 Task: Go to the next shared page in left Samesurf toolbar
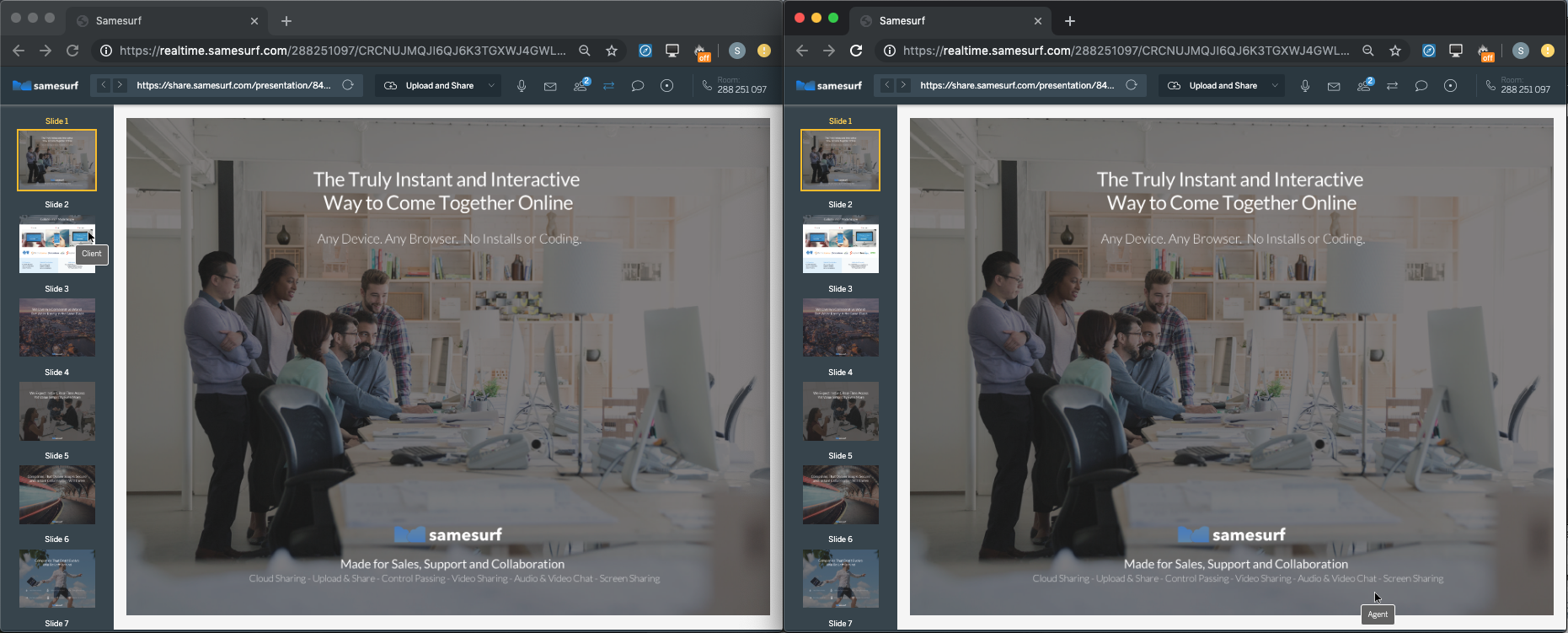click(120, 85)
